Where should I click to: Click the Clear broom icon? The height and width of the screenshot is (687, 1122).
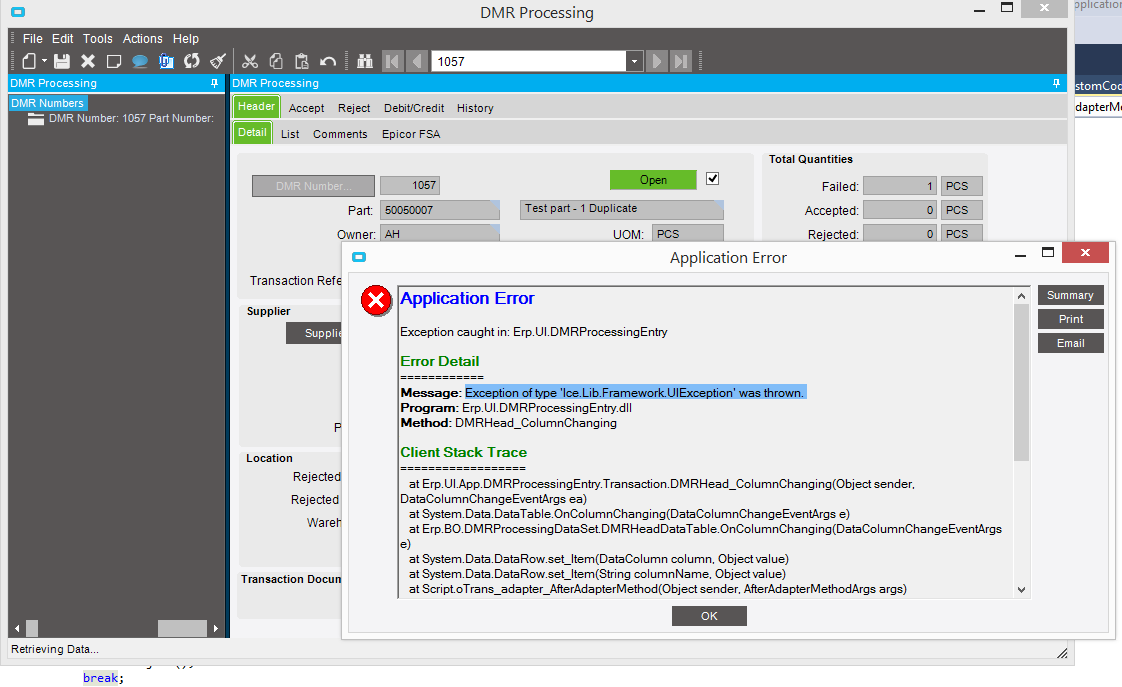pos(218,62)
